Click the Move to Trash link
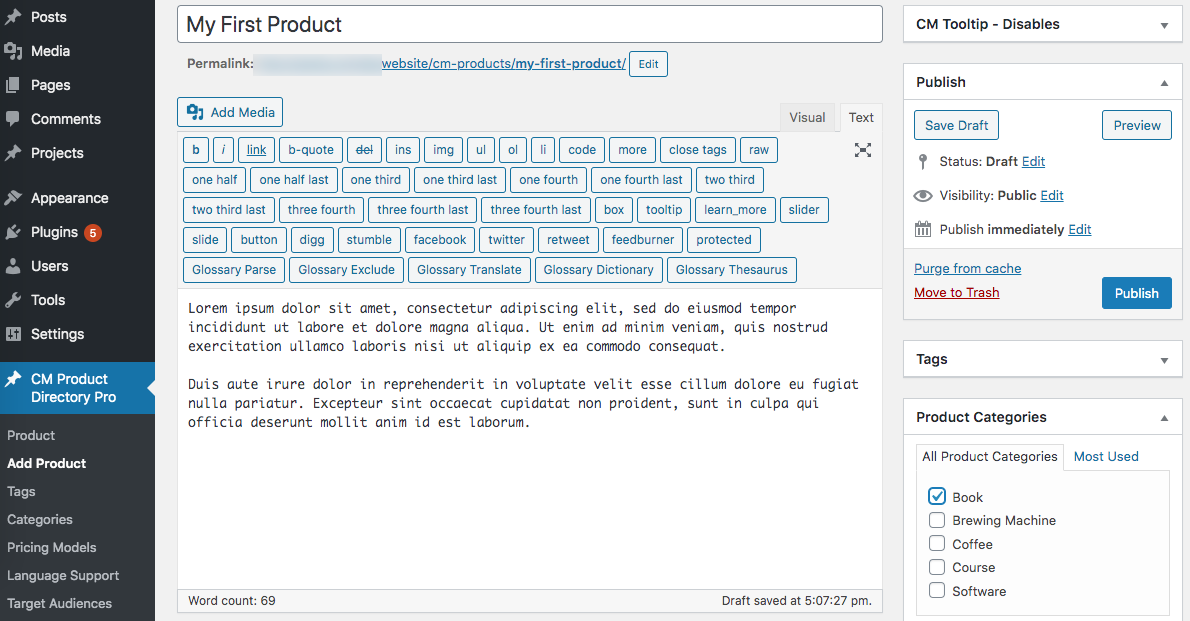This screenshot has width=1190, height=621. (x=956, y=292)
